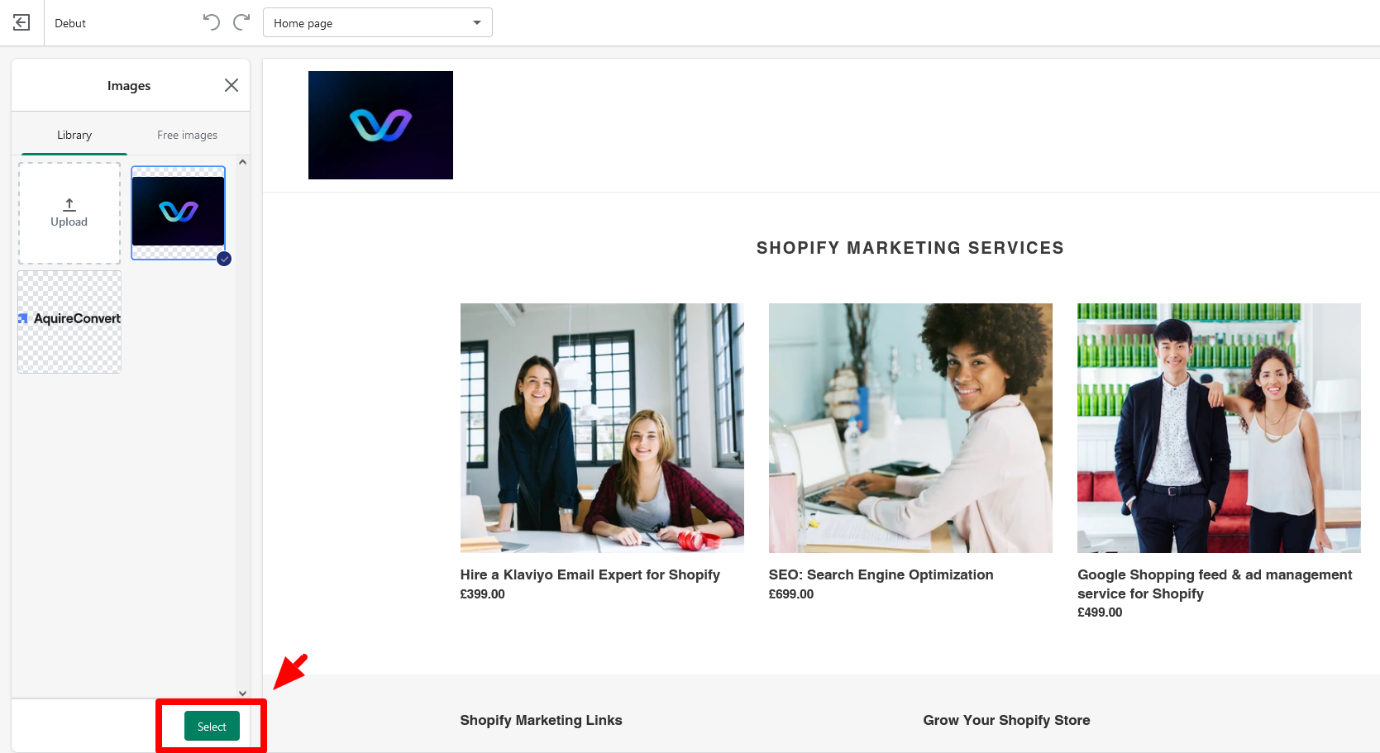This screenshot has width=1380, height=753.
Task: Close the Images panel
Action: click(231, 85)
